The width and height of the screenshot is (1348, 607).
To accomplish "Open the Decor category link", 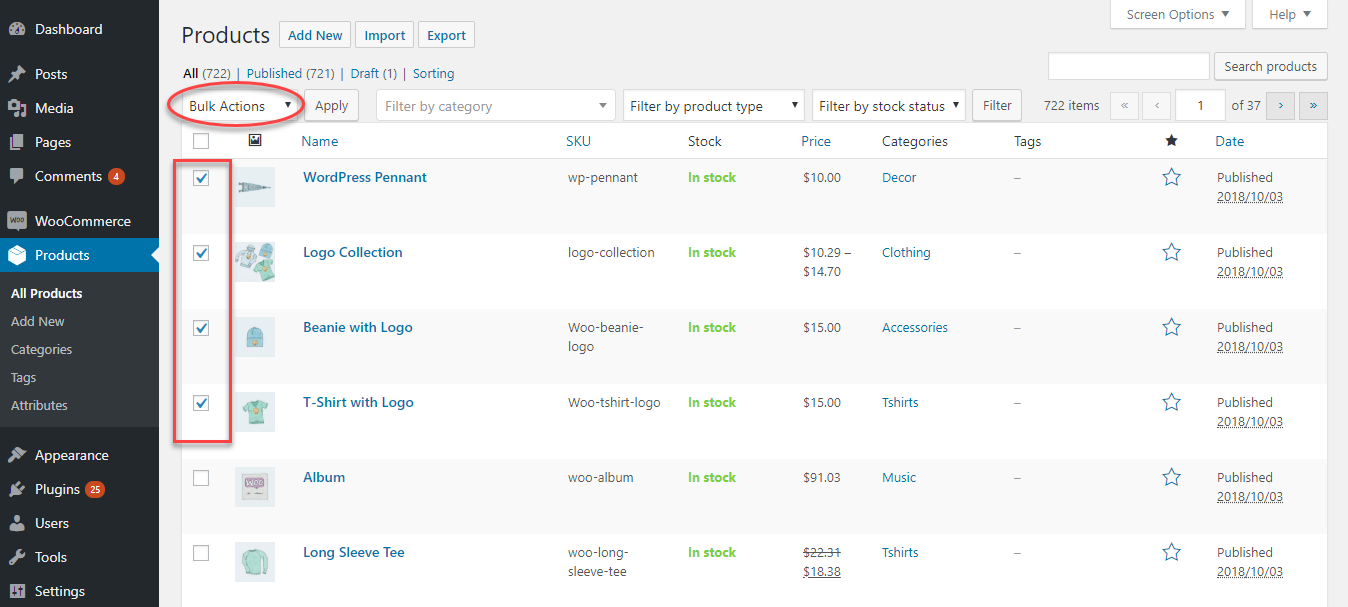I will (899, 177).
